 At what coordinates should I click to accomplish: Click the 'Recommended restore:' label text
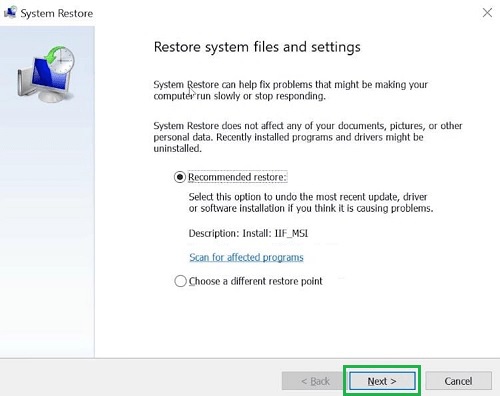click(237, 177)
